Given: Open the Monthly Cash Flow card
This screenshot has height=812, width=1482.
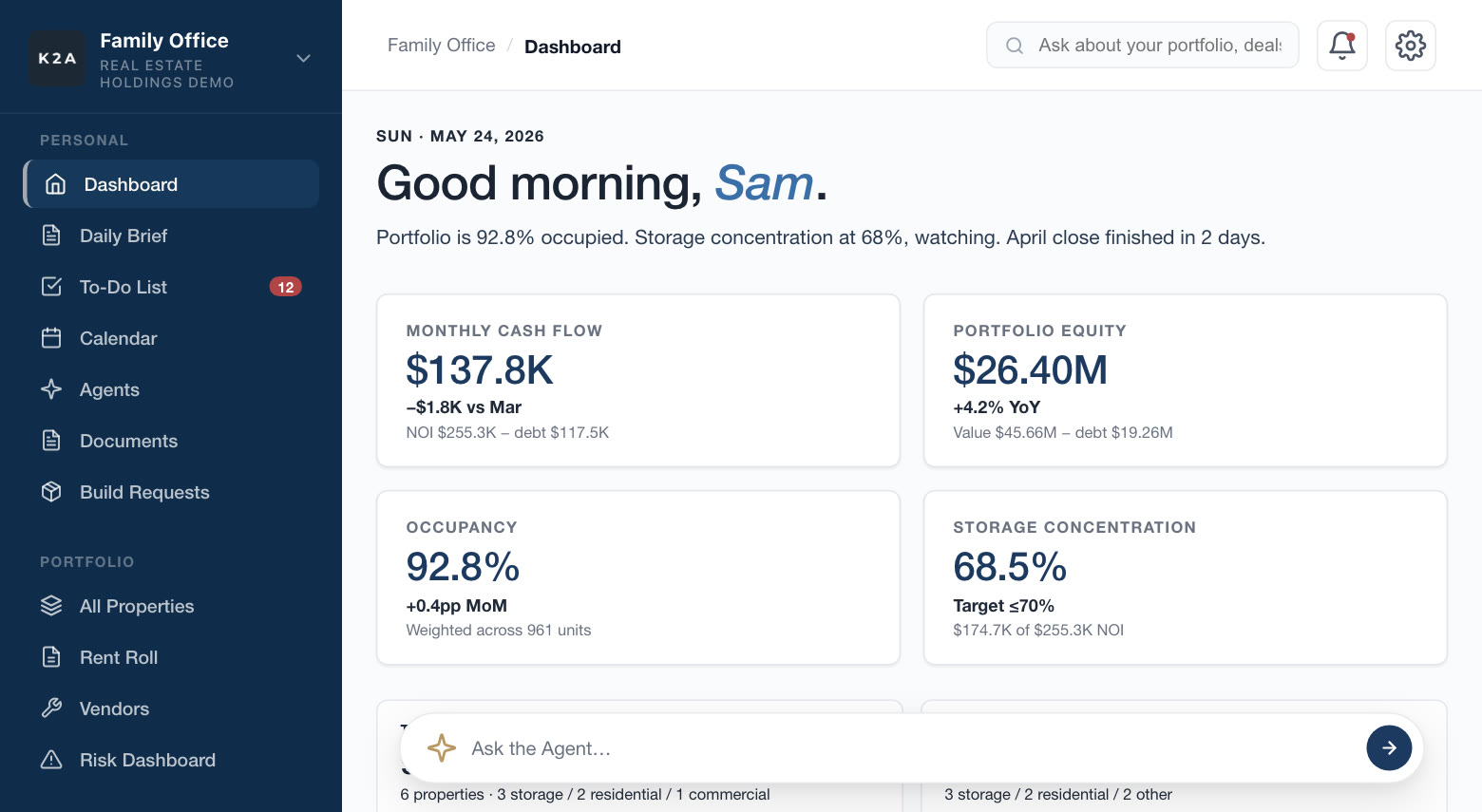Looking at the screenshot, I should (638, 380).
